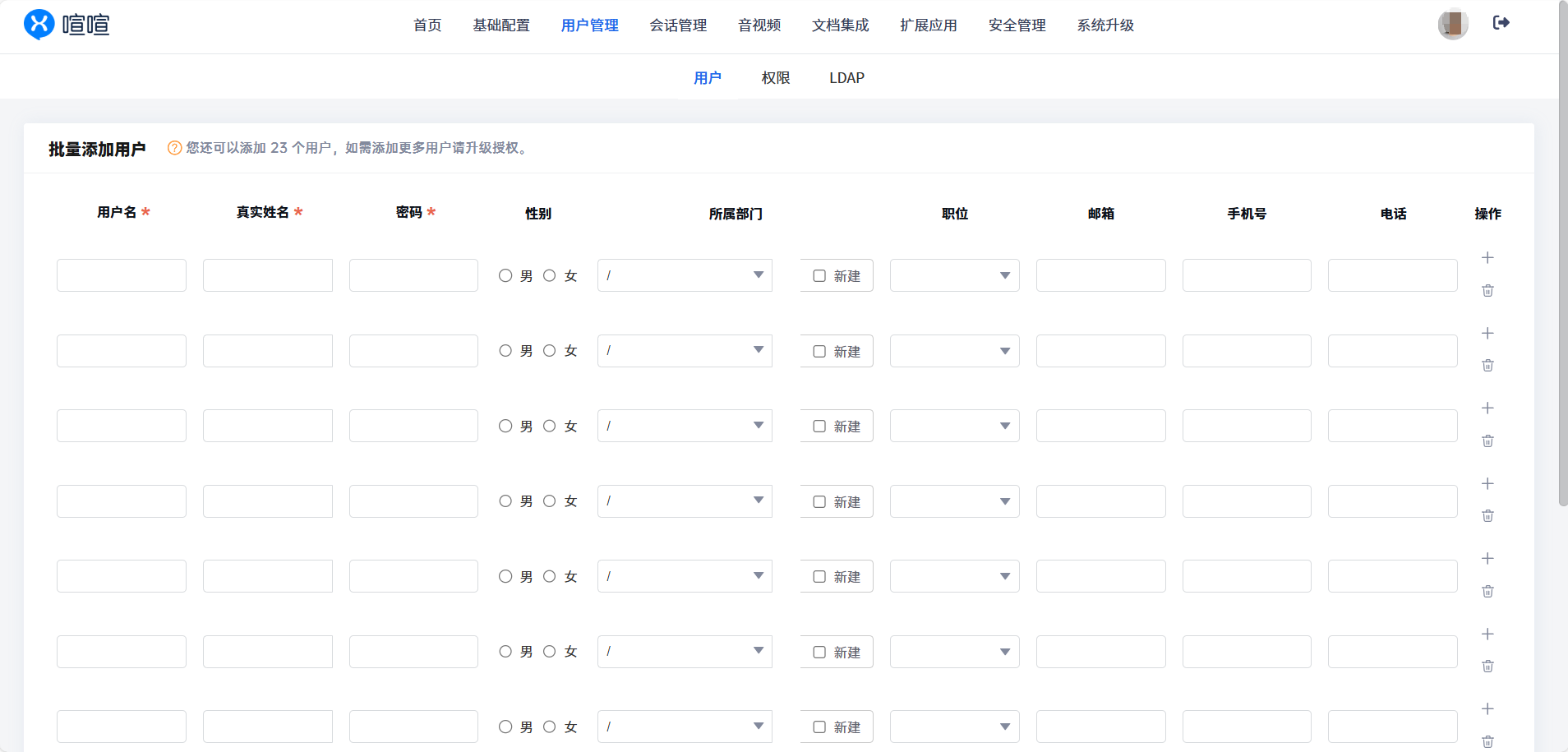Switch to the 权限 tab
This screenshot has height=752, width=1568.
[x=775, y=78]
